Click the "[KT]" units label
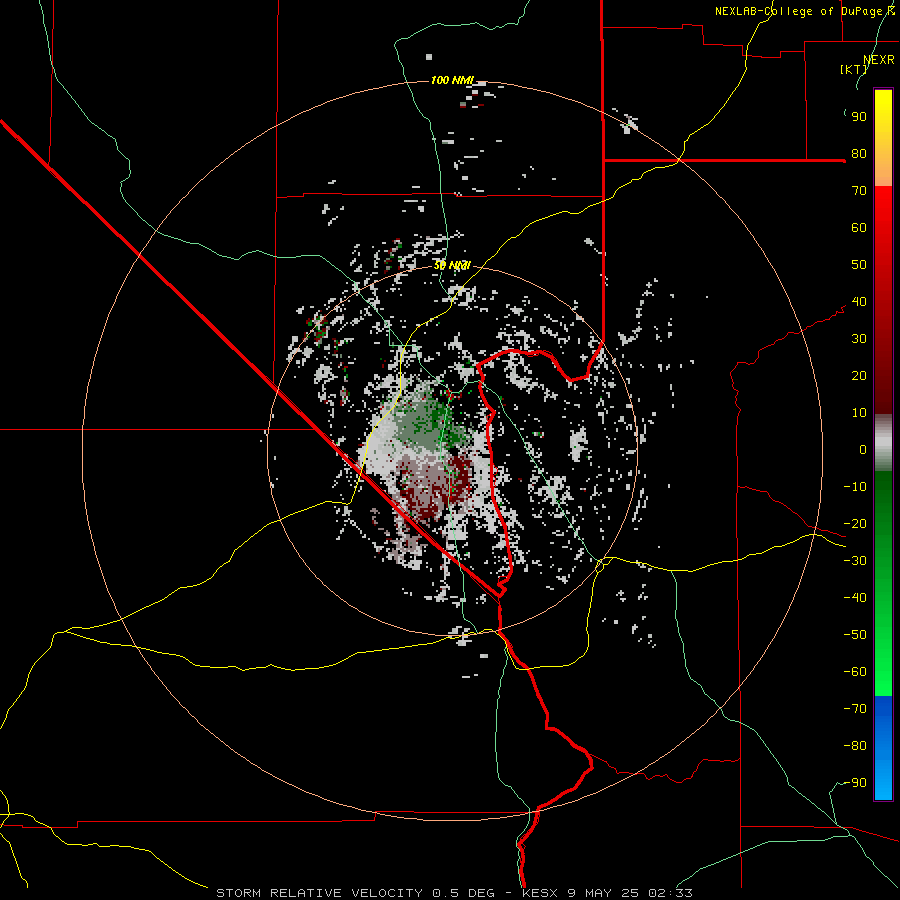 point(854,69)
